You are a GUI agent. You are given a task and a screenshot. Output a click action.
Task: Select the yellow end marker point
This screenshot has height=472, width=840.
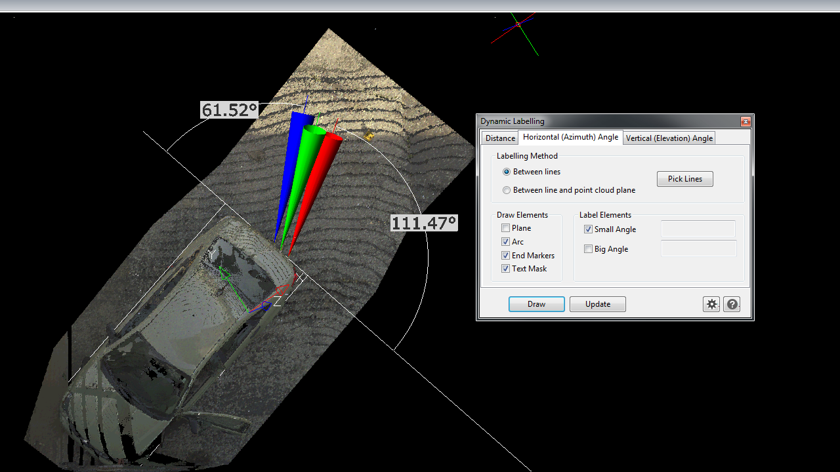[x=370, y=136]
